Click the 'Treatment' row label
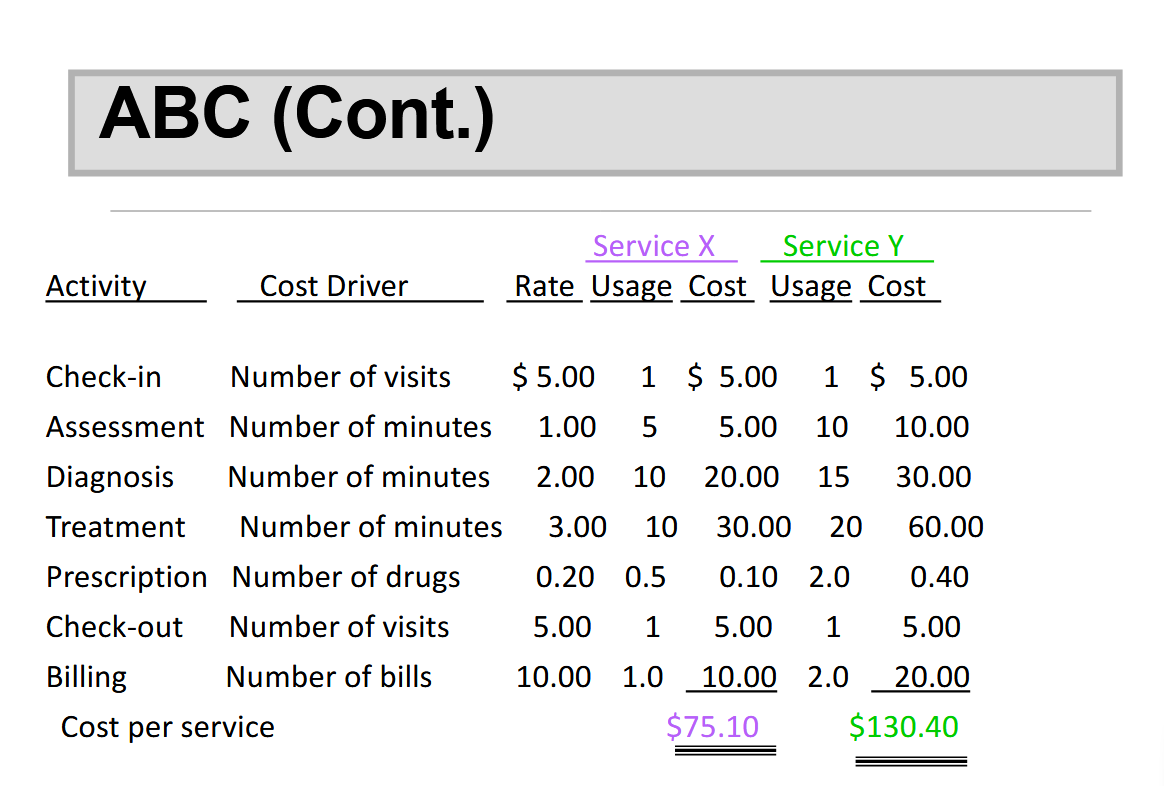Viewport: 1164px width, 786px height. click(116, 527)
